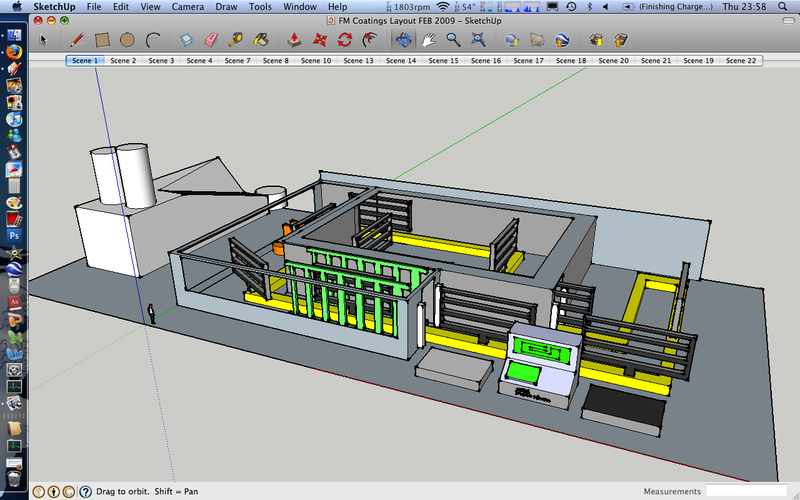Image resolution: width=800 pixels, height=500 pixels.
Task: Activate the Circle drawing tool
Action: click(128, 40)
